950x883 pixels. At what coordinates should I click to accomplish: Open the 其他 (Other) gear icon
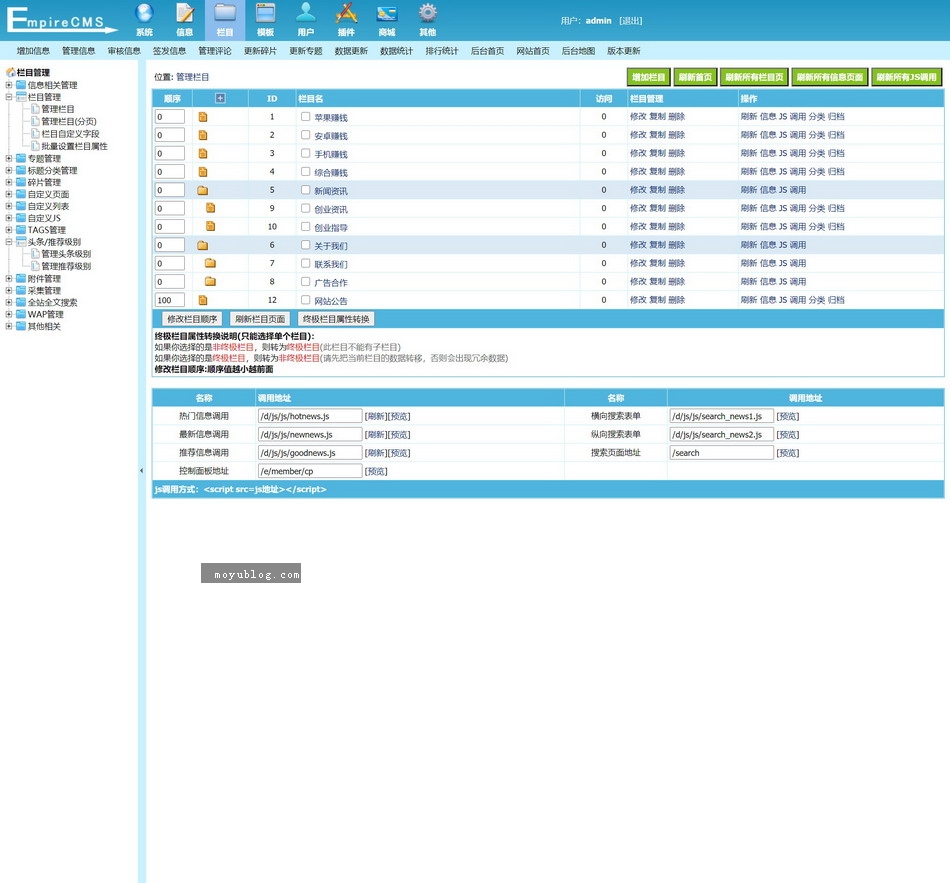point(427,19)
